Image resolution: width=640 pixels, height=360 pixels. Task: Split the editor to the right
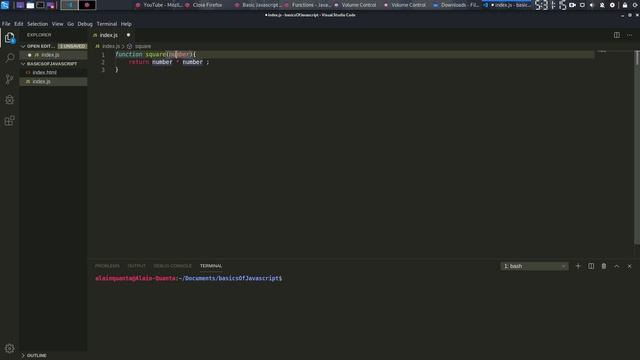pos(617,35)
